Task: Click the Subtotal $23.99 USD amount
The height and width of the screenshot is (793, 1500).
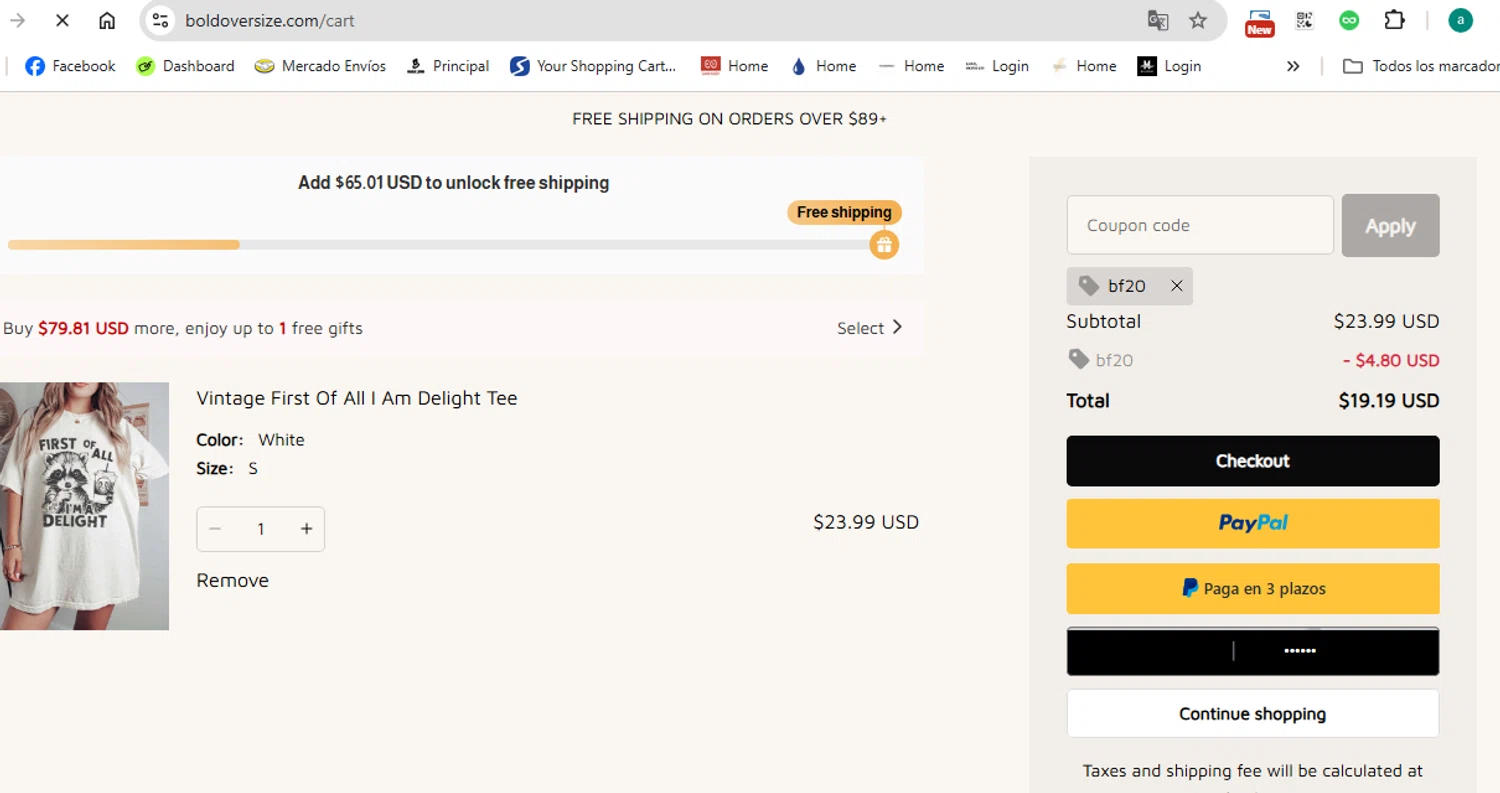Action: point(1387,321)
